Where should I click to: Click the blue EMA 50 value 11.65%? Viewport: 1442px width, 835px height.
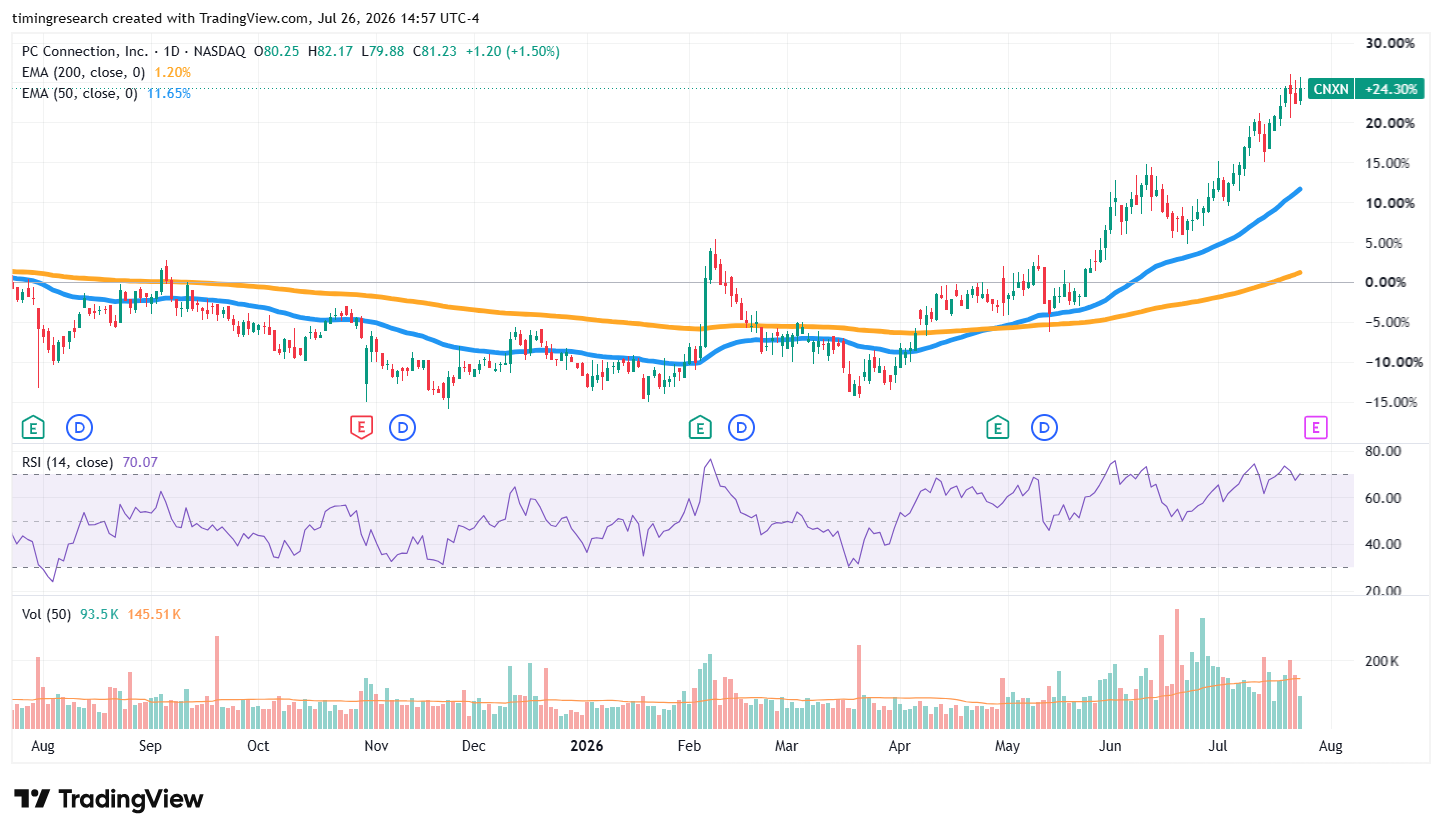tap(168, 93)
